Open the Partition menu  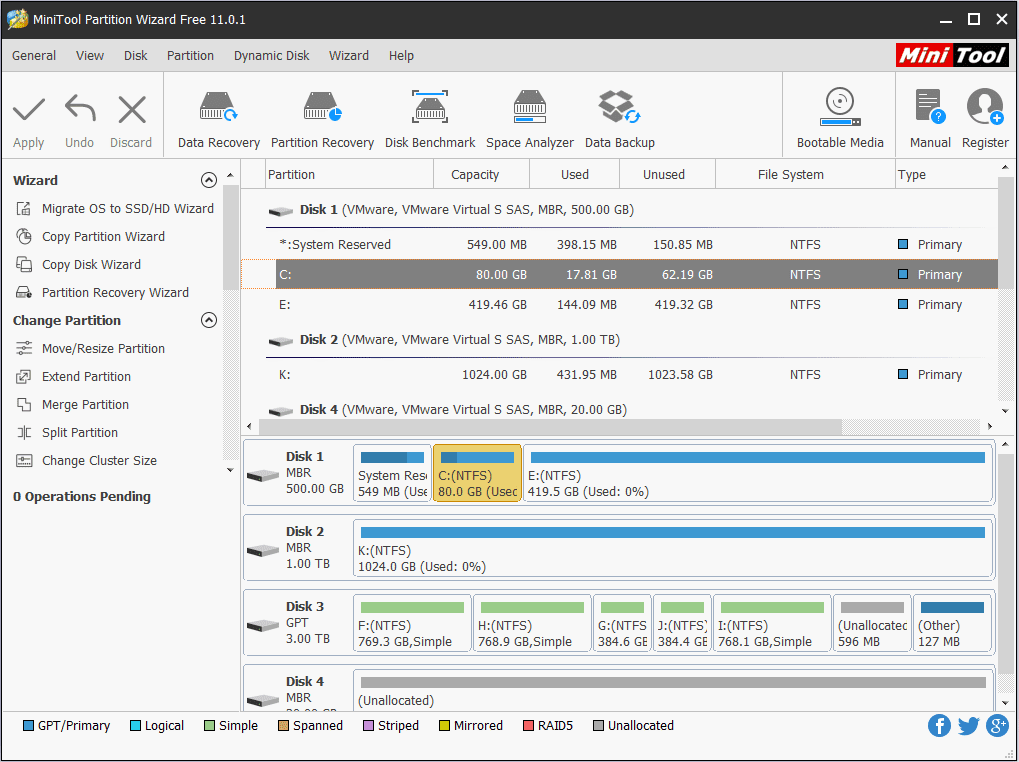coord(190,56)
